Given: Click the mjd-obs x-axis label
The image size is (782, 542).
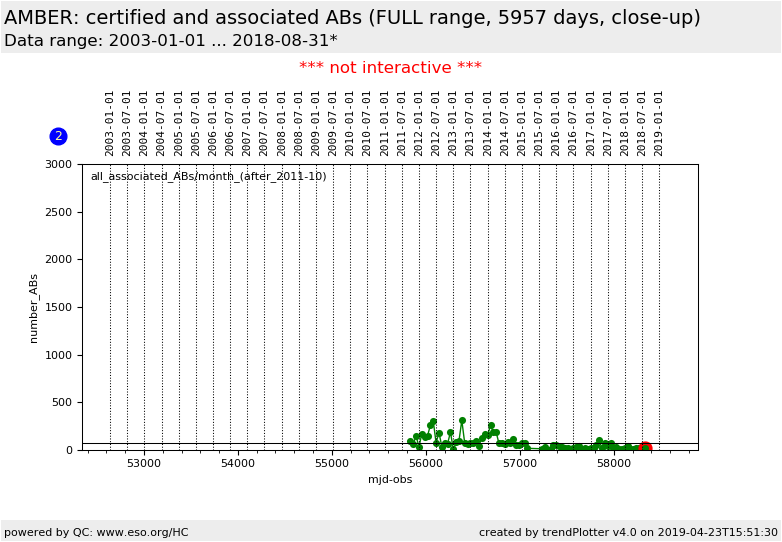Looking at the screenshot, I should click(x=390, y=480).
